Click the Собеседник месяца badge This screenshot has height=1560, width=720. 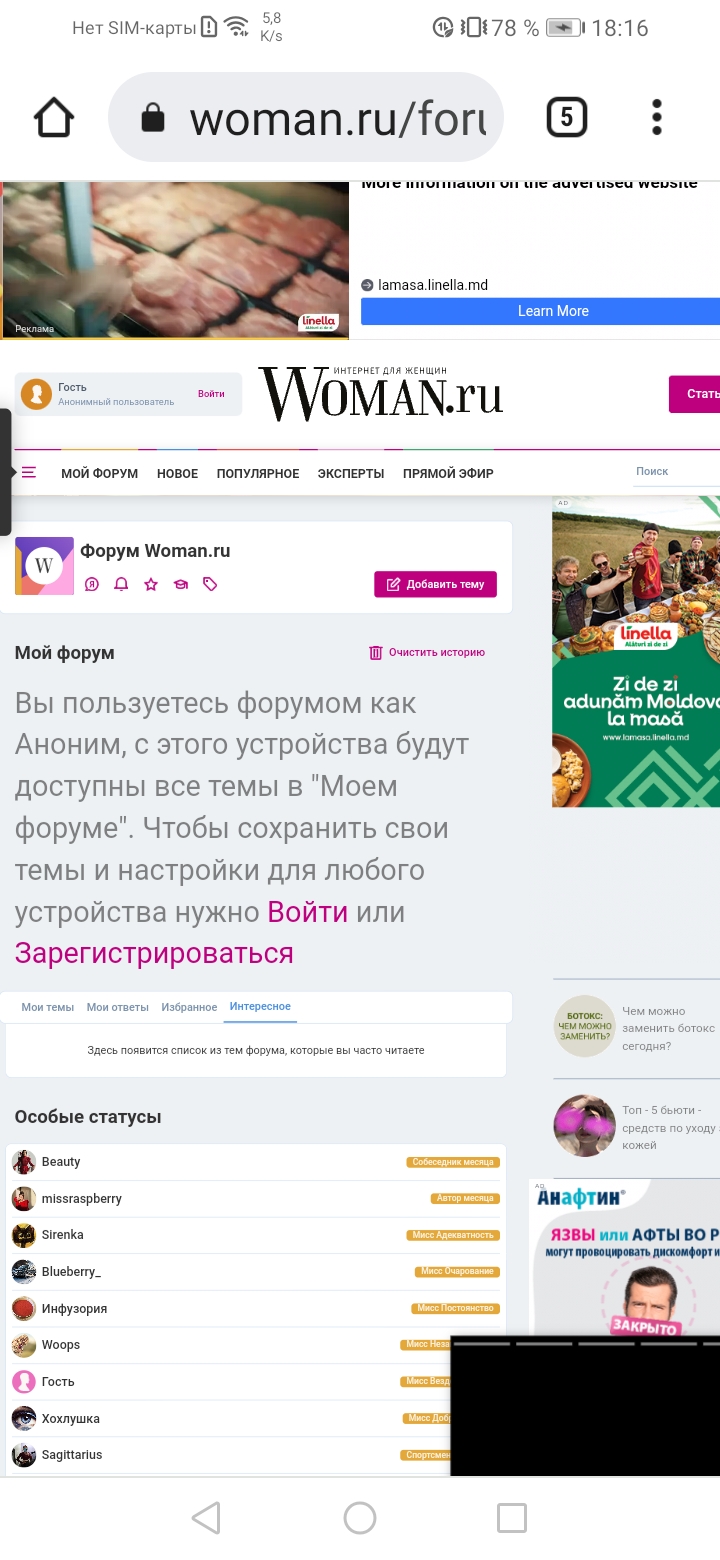tap(453, 1162)
